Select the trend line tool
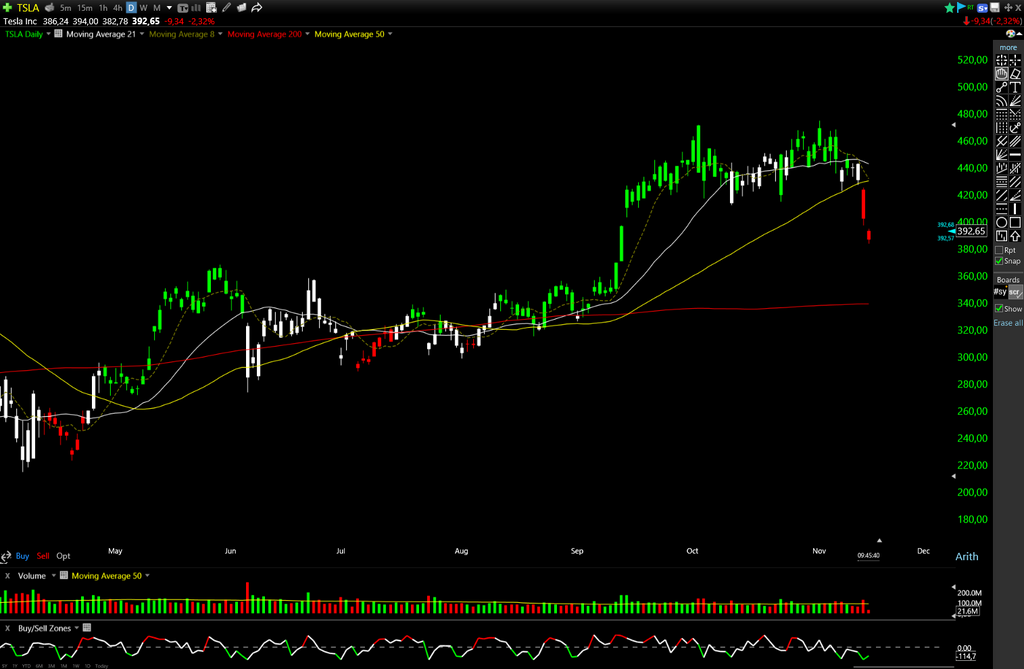The image size is (1024, 669). point(1001,87)
